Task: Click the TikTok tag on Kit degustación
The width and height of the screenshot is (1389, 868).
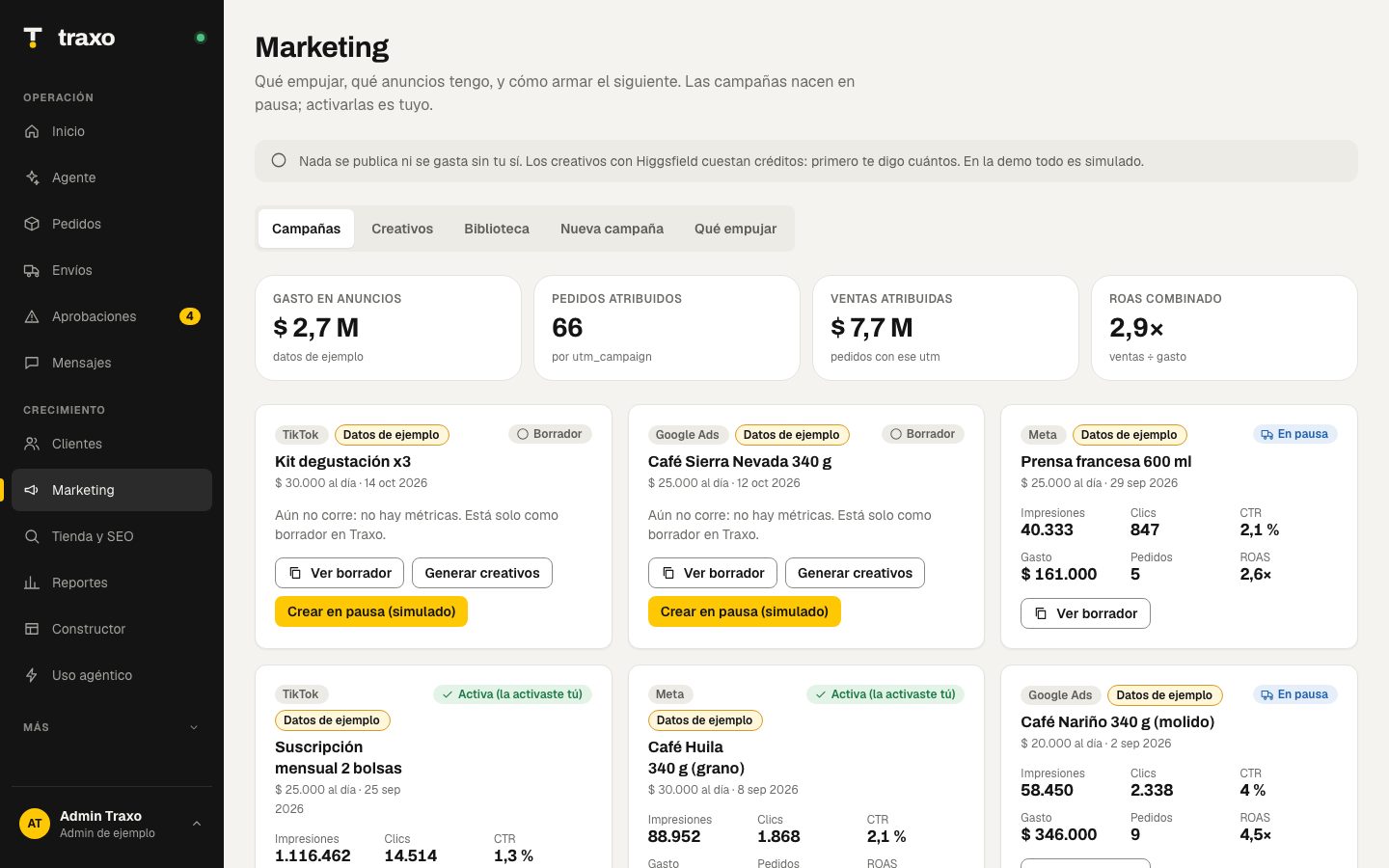Action: pyautogui.click(x=301, y=435)
